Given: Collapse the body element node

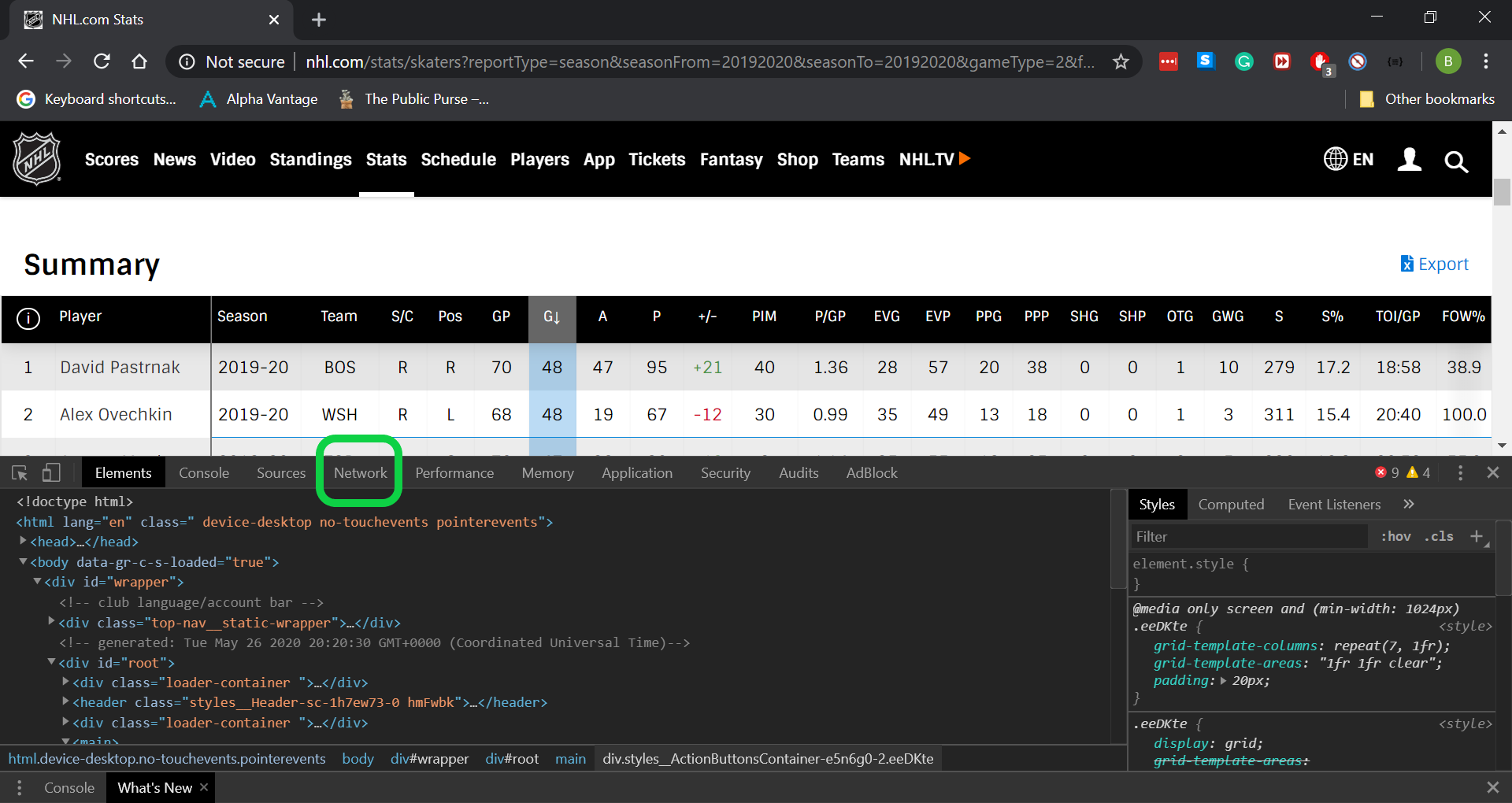Looking at the screenshot, I should click(24, 561).
